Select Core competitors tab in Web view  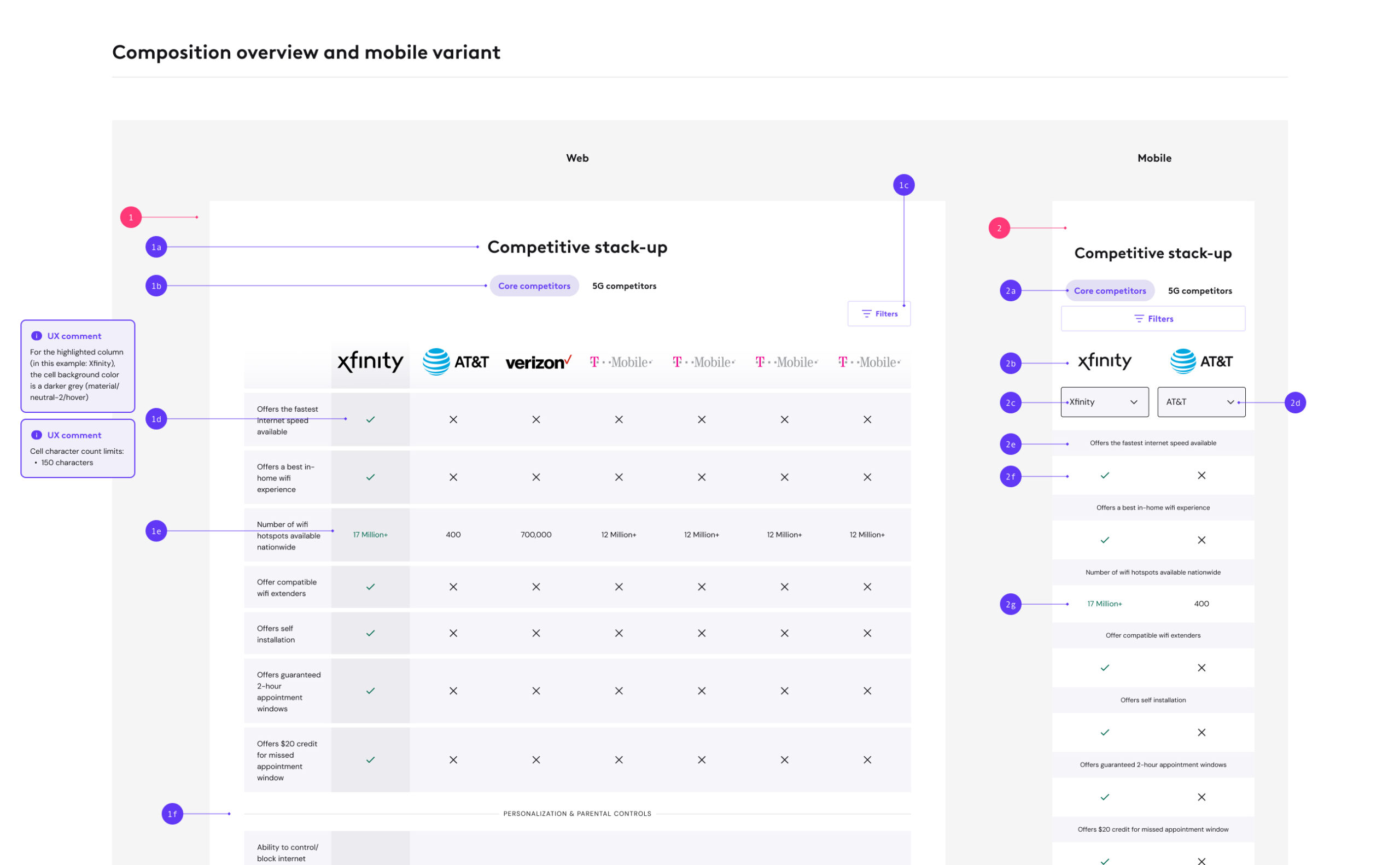[x=534, y=286]
